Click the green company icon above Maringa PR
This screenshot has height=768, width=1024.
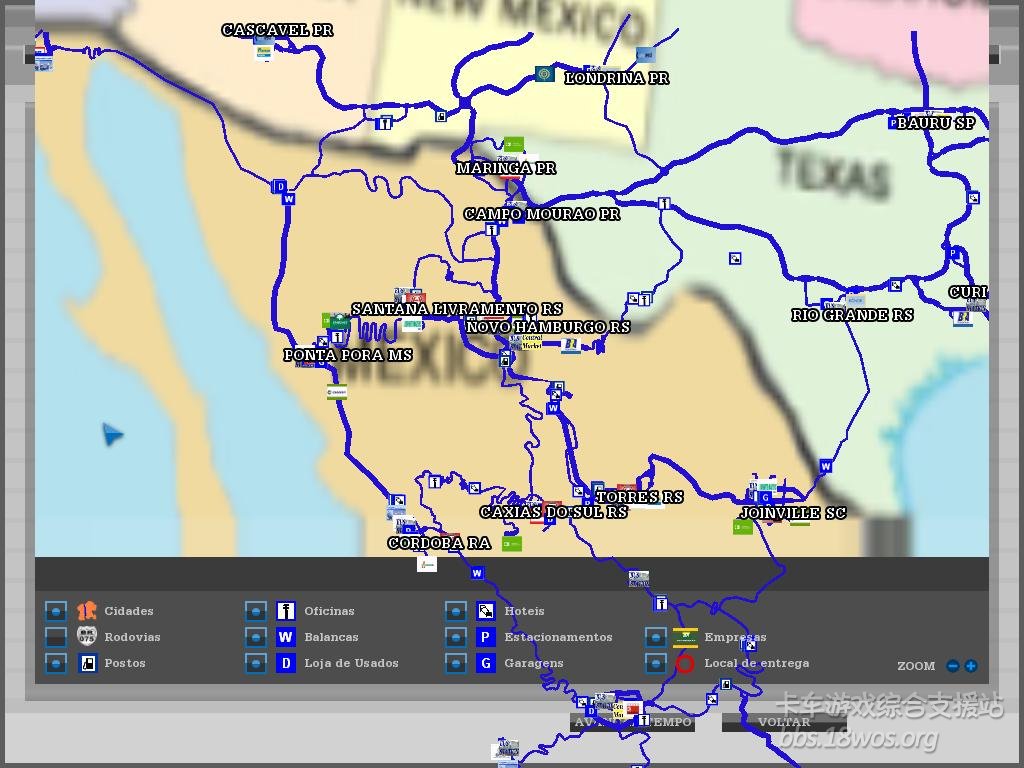(x=513, y=144)
